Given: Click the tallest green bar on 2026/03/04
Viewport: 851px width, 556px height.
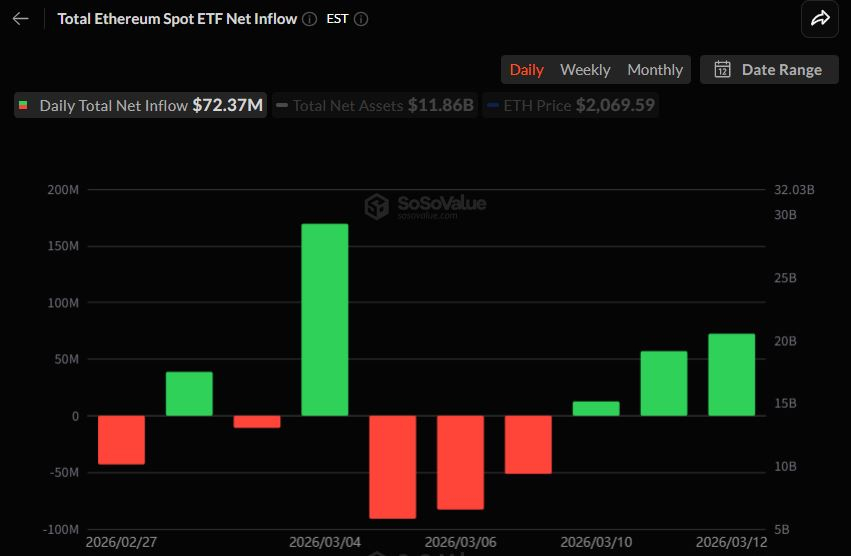Looking at the screenshot, I should [325, 319].
